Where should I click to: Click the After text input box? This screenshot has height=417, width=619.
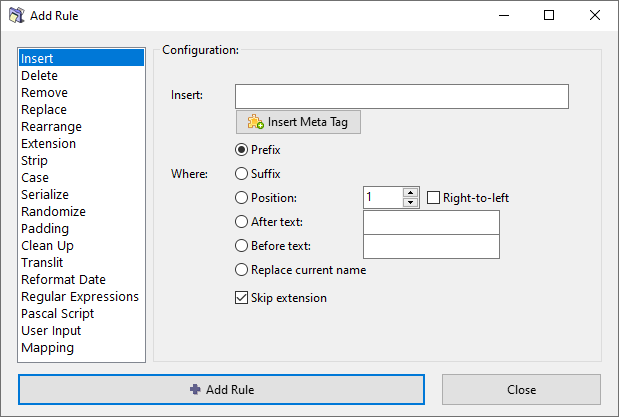(431, 222)
